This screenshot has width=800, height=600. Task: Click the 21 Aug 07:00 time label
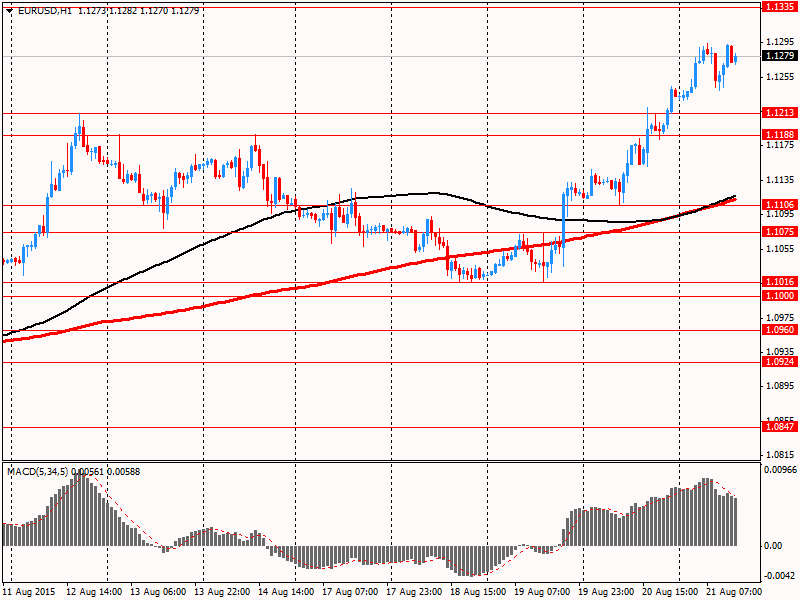(734, 592)
